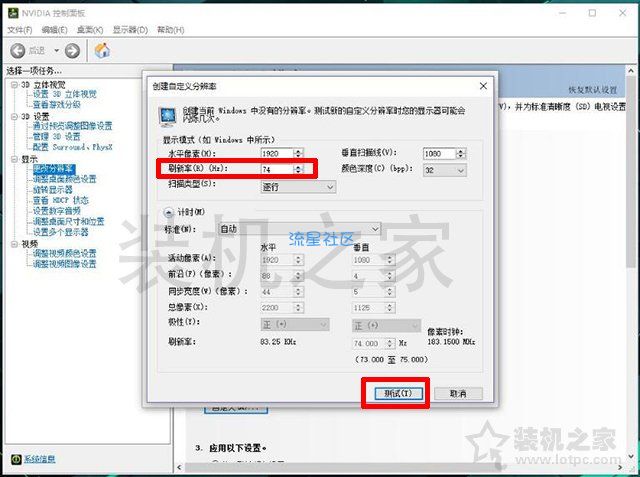Open the 帮助(H) menu

[x=171, y=30]
